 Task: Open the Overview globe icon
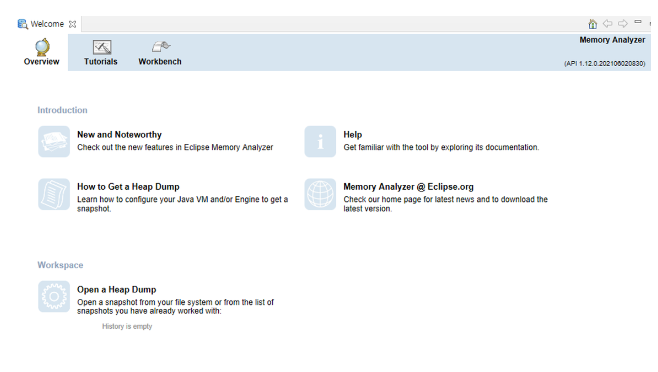(x=42, y=47)
